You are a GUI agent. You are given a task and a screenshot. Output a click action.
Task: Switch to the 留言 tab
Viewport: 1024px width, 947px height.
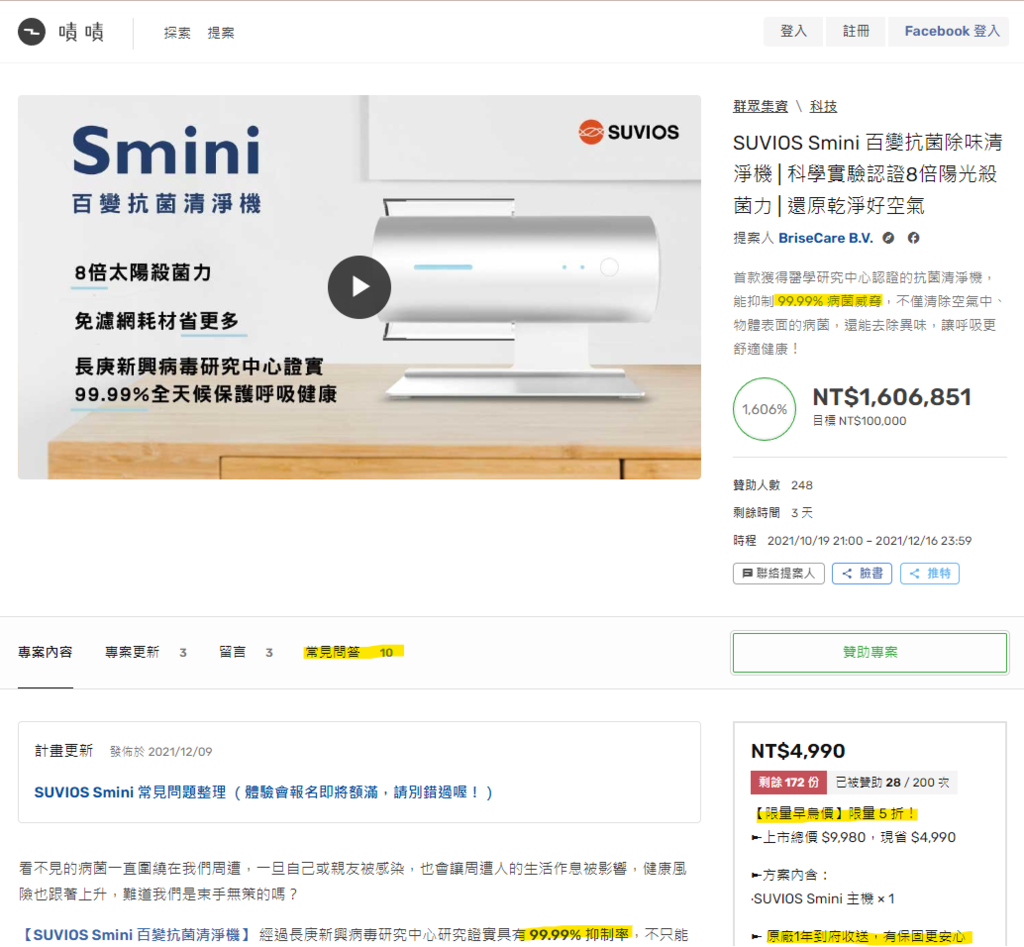point(246,652)
